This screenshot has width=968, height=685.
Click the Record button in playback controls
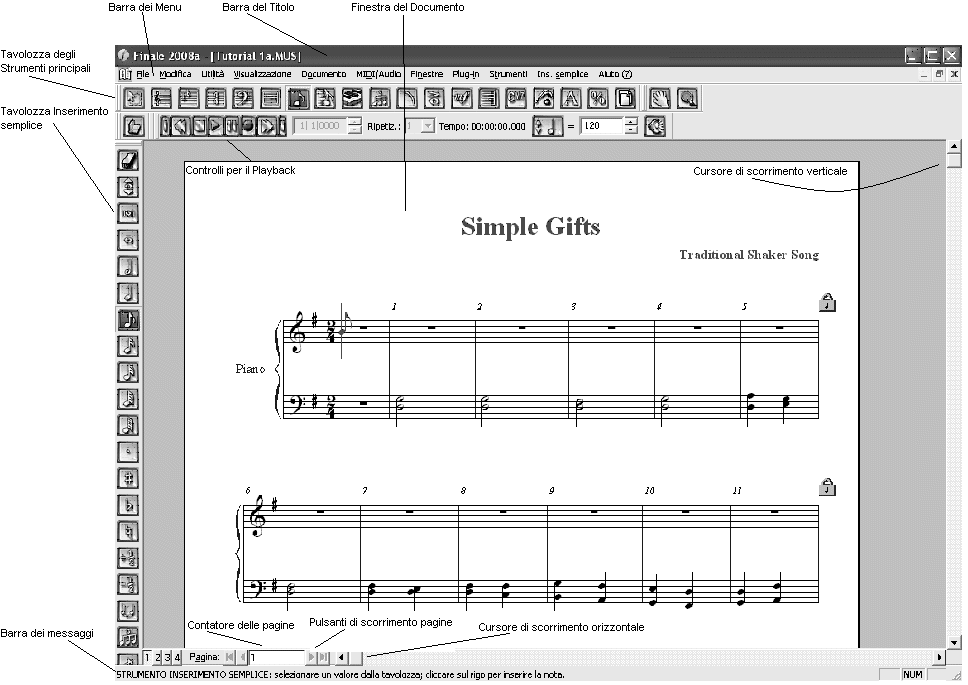click(248, 126)
